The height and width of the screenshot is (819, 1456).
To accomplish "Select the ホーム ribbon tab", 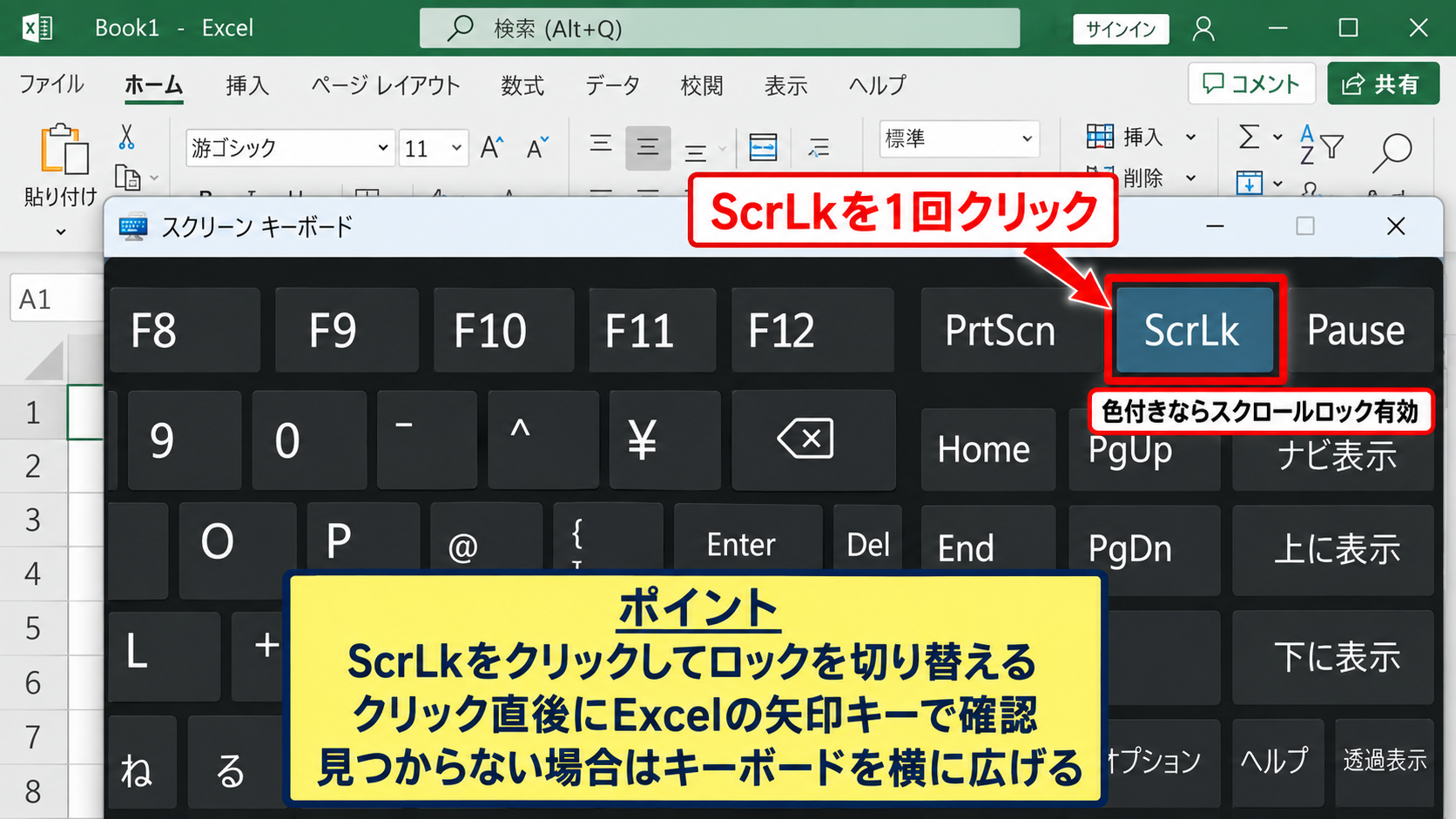I will (153, 84).
